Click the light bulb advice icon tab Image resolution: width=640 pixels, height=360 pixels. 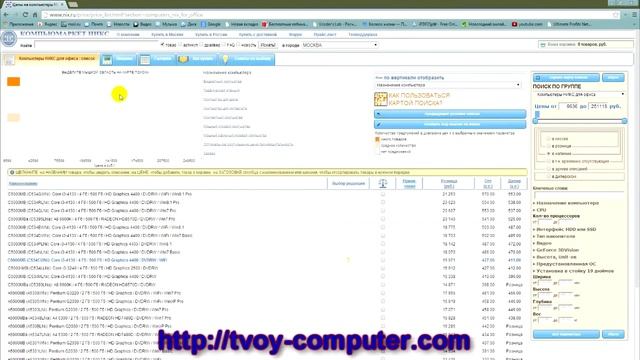[x=225, y=60]
